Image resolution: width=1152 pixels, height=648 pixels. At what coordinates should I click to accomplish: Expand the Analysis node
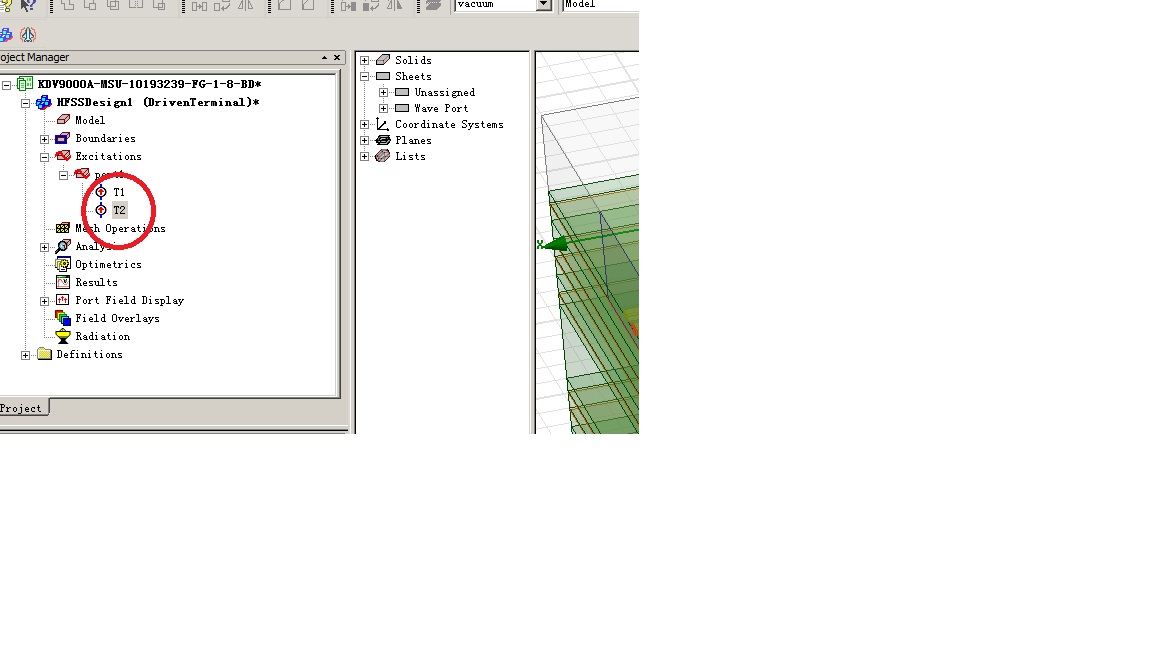coord(45,247)
